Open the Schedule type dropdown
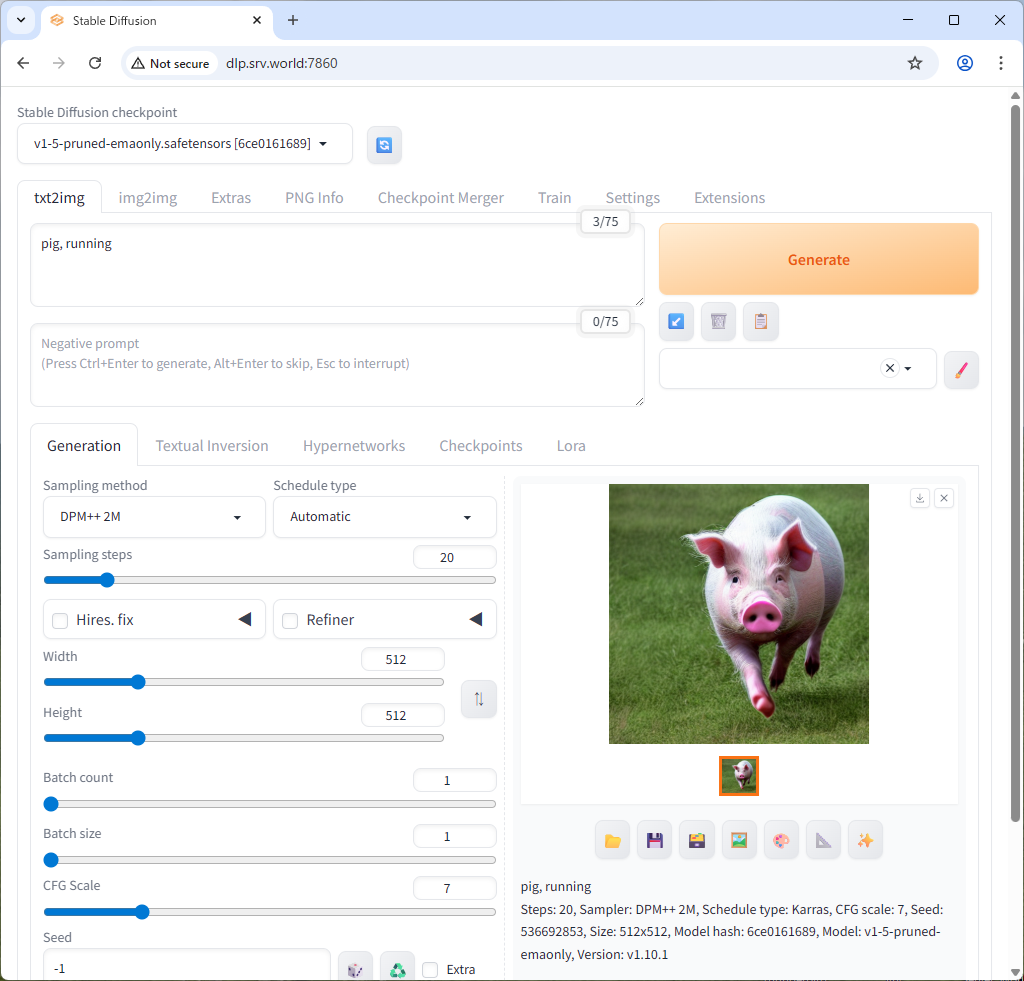The image size is (1024, 981). (385, 517)
